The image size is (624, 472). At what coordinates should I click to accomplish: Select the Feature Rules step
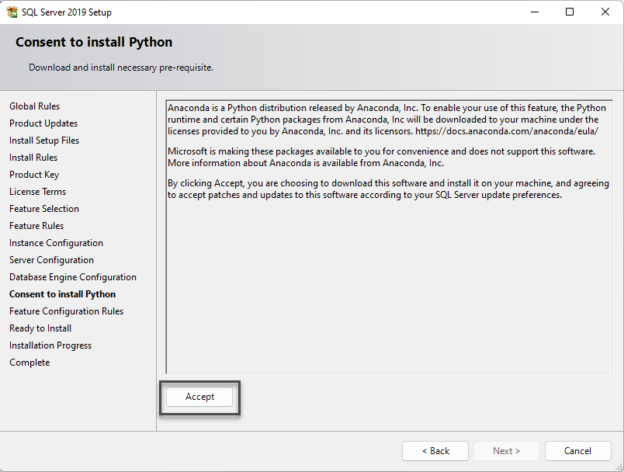pos(37,226)
